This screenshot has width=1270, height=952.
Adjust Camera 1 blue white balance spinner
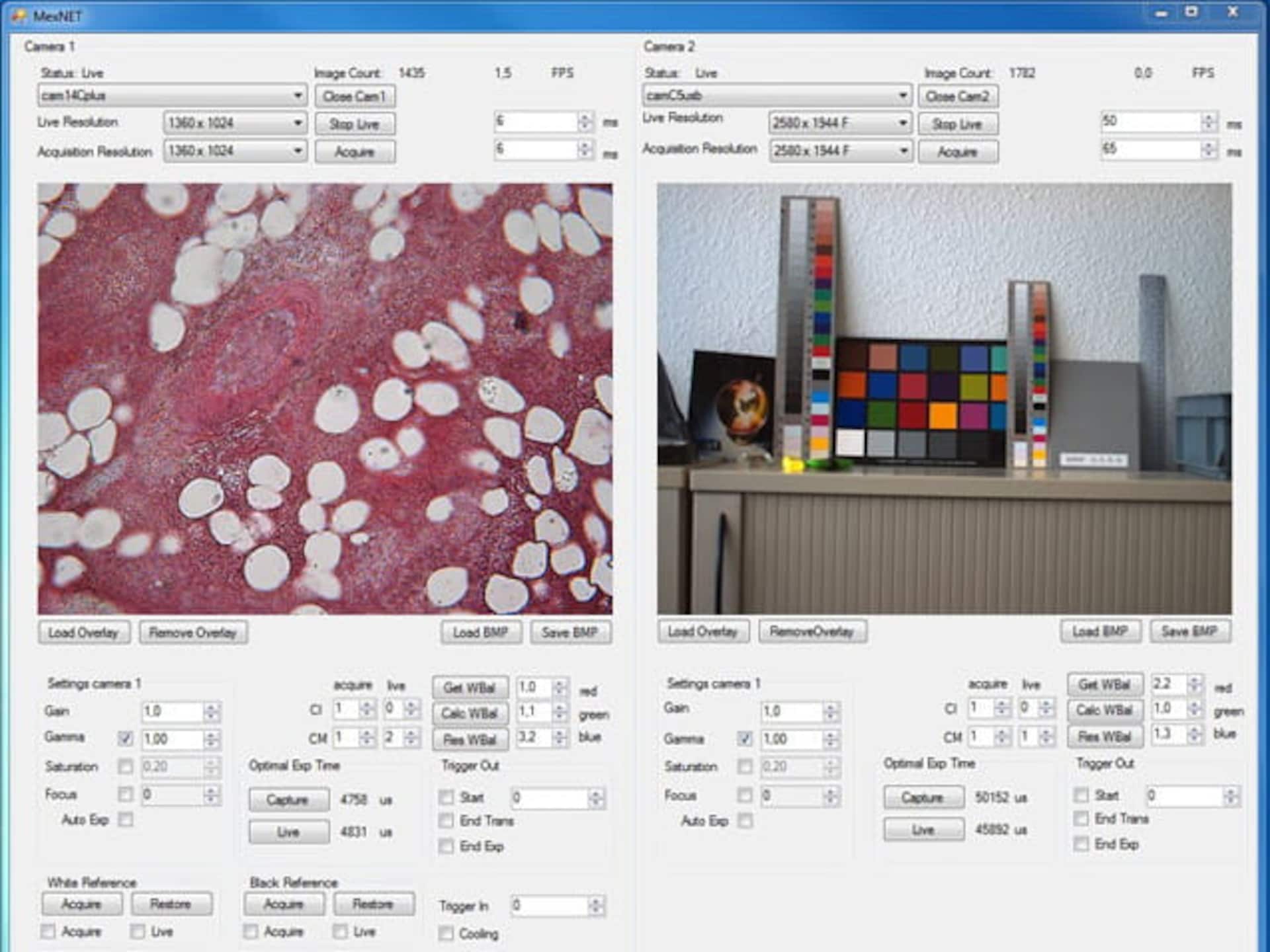tap(560, 737)
